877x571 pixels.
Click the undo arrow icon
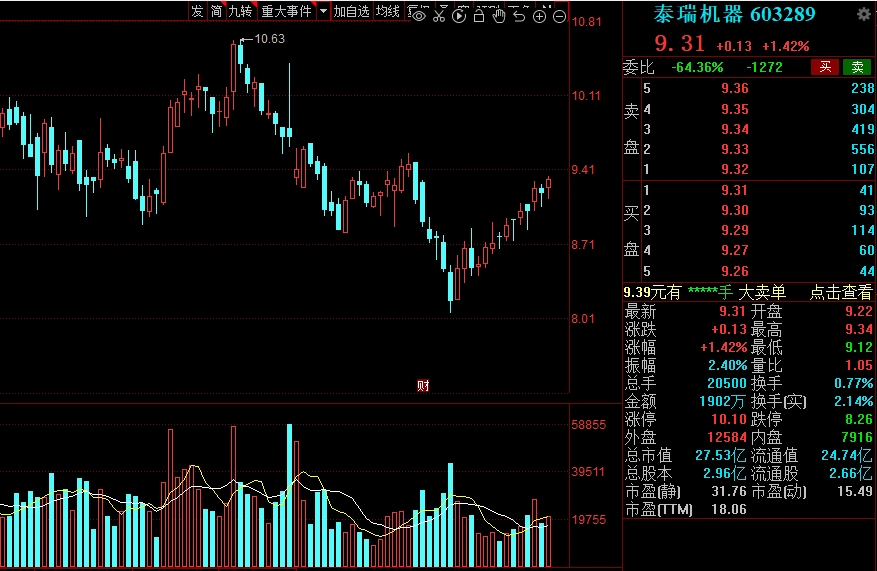(x=519, y=14)
